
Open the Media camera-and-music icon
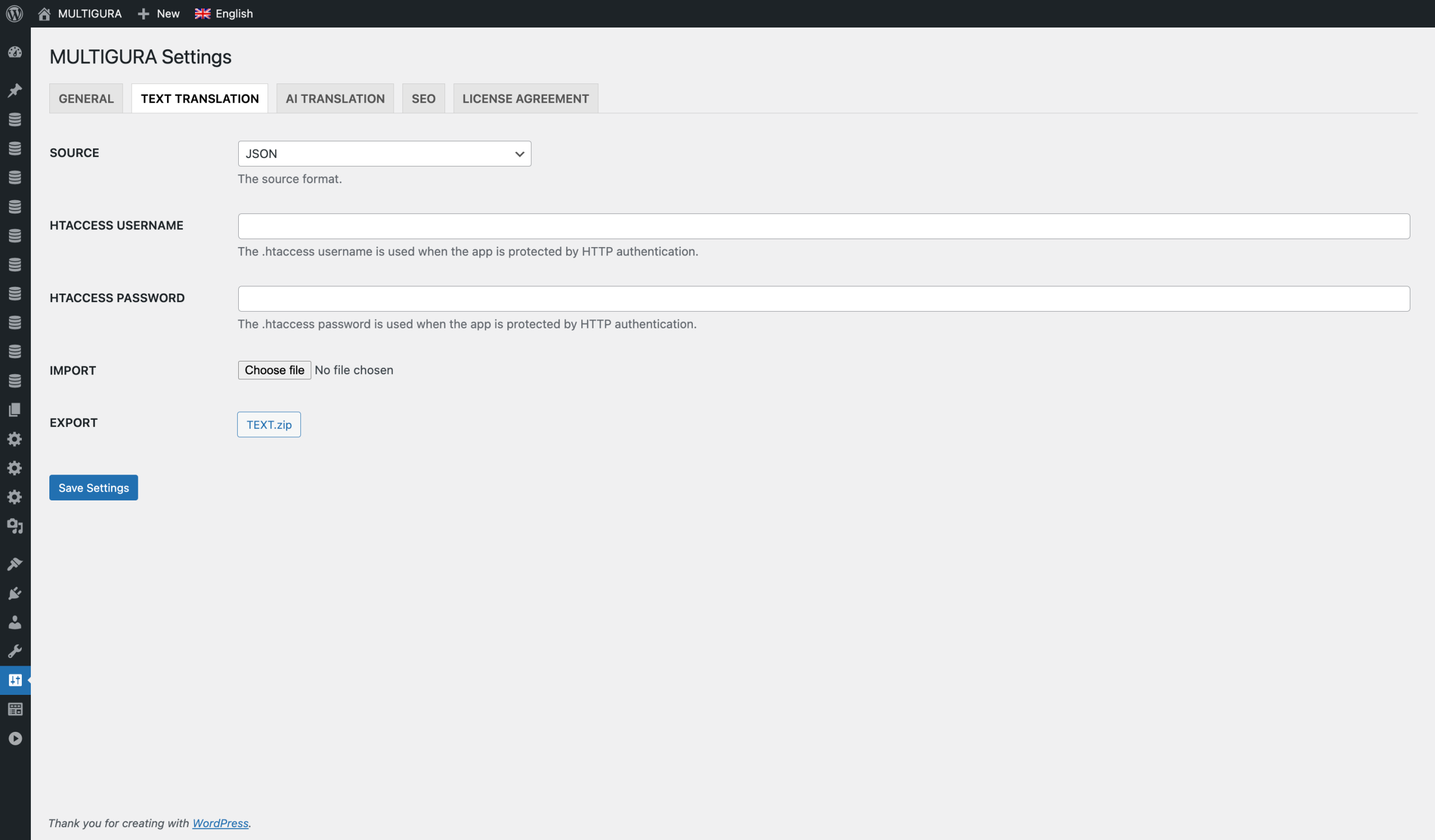[15, 526]
